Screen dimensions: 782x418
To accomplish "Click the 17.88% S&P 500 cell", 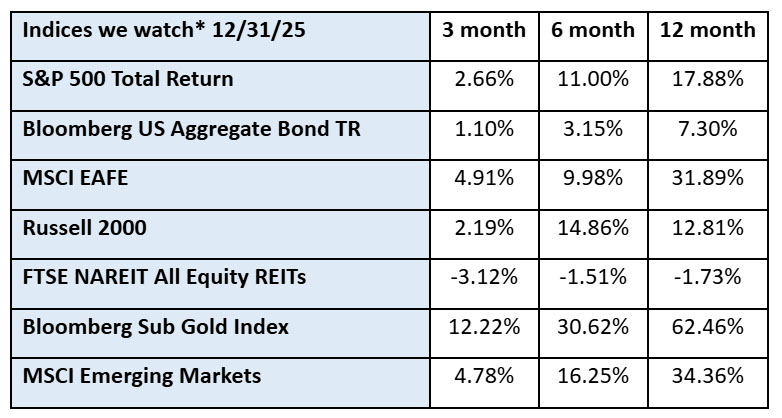I will [707, 79].
